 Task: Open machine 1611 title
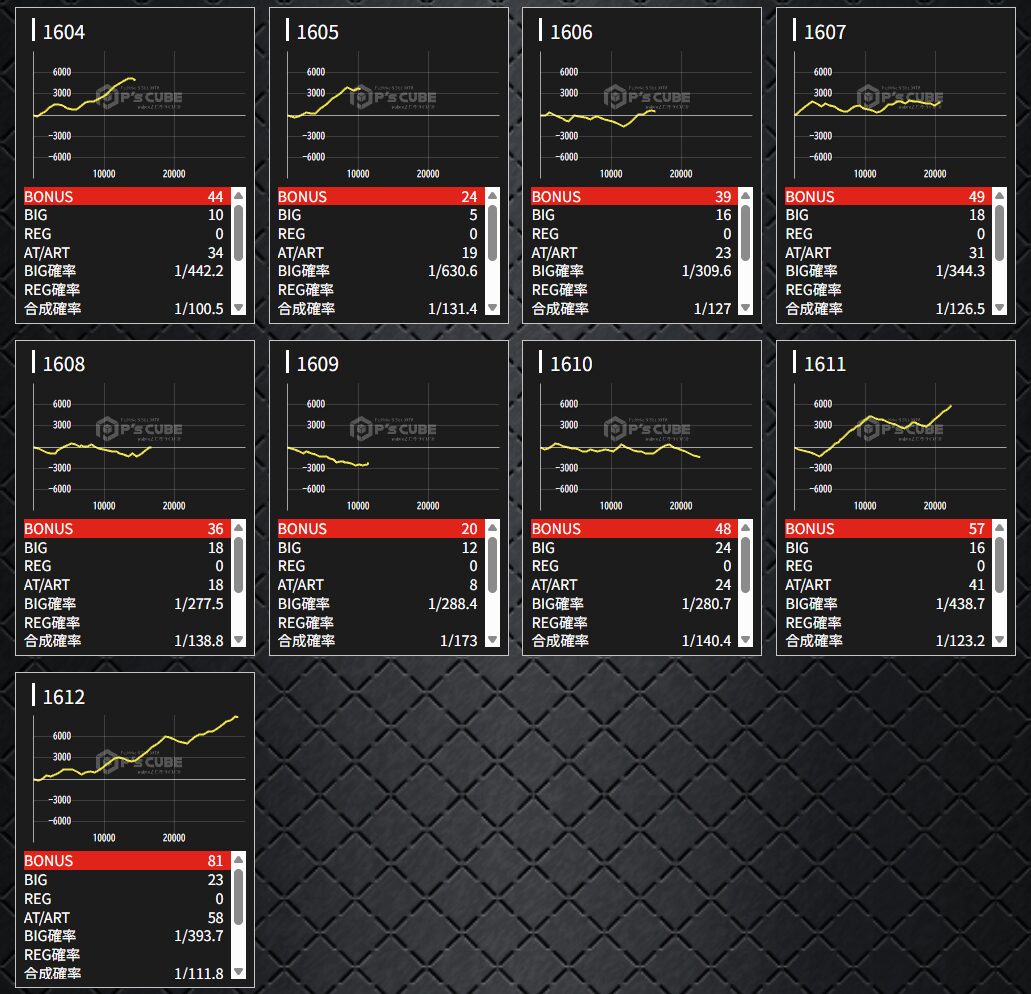click(x=825, y=364)
